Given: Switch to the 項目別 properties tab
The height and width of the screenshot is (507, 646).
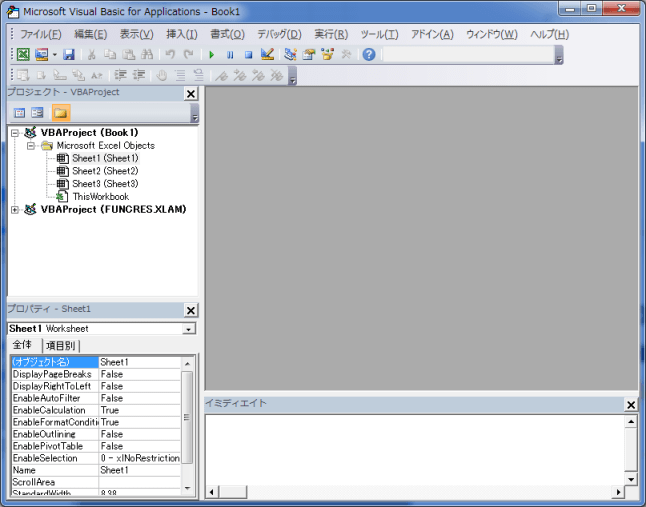Looking at the screenshot, I should [x=62, y=345].
